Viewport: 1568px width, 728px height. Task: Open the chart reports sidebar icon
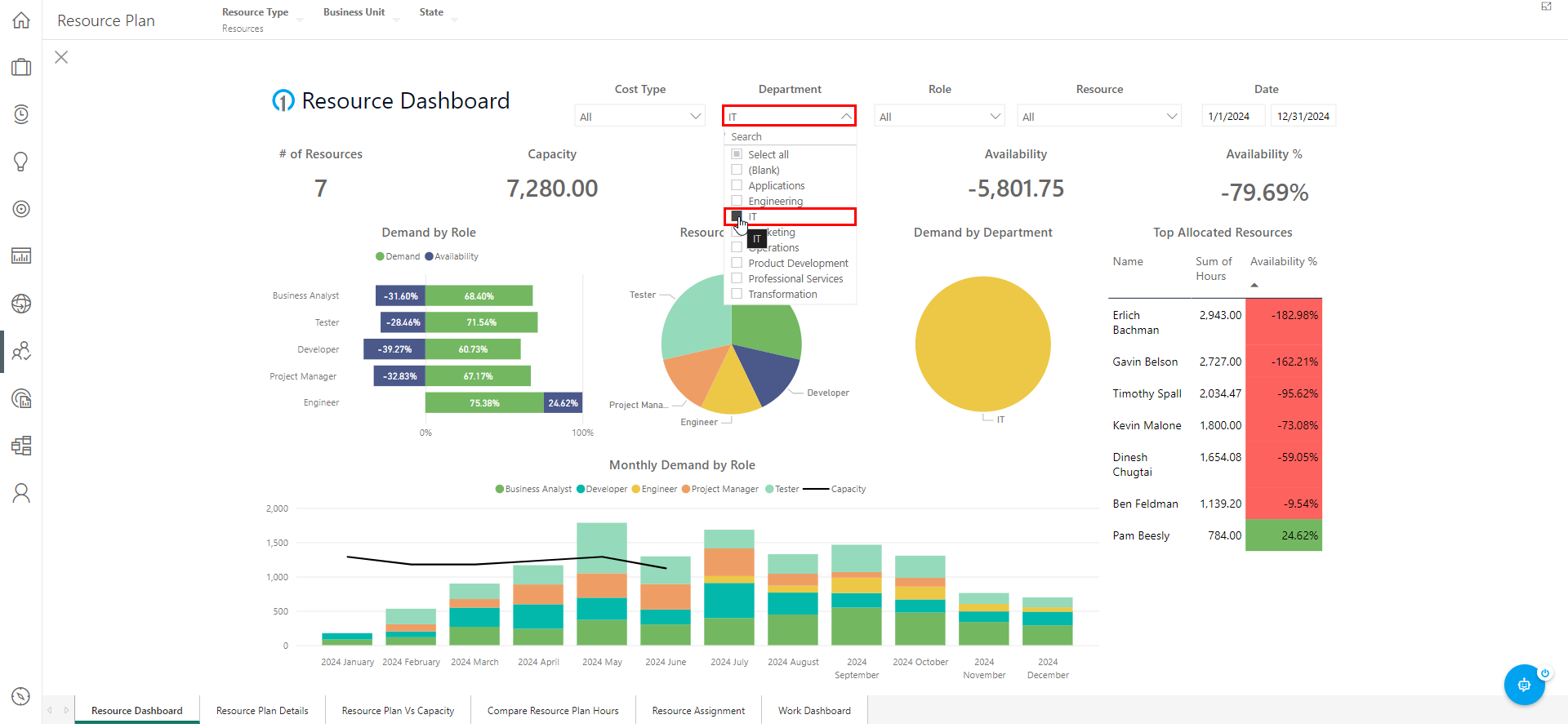[x=21, y=256]
